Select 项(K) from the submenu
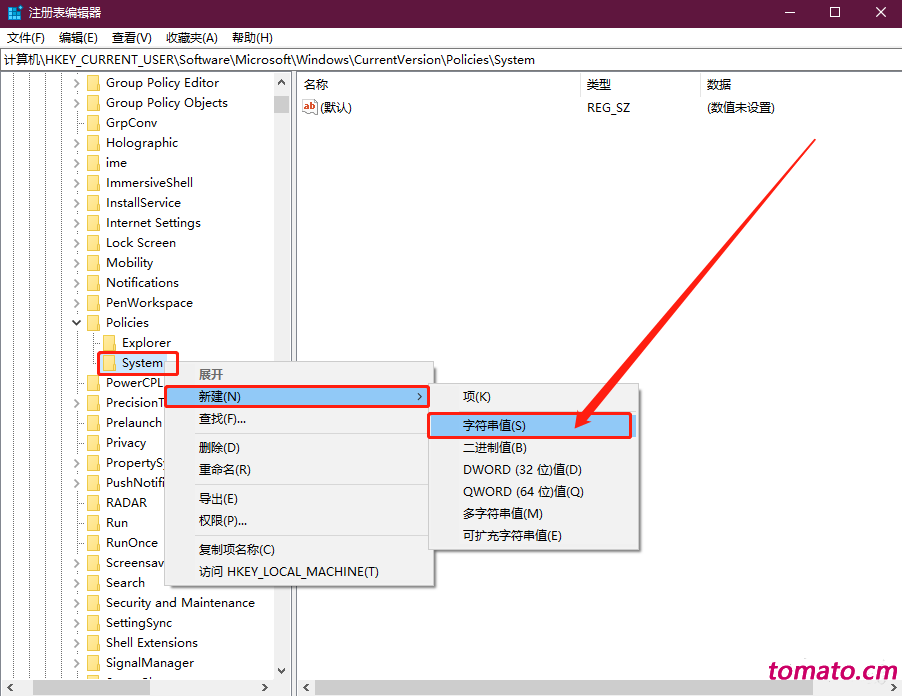 pos(534,396)
